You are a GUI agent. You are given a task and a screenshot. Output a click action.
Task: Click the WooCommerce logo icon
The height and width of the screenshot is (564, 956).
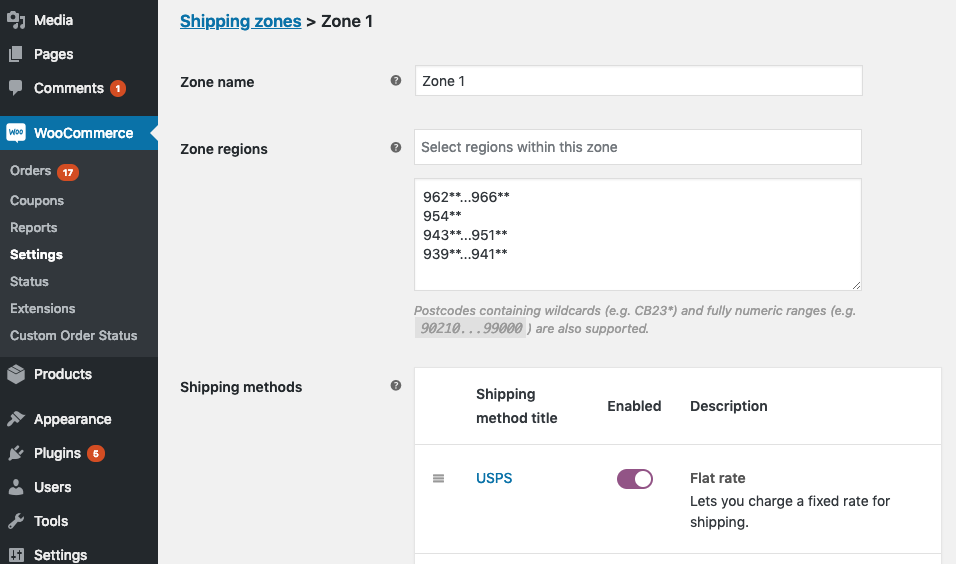pyautogui.click(x=16, y=132)
